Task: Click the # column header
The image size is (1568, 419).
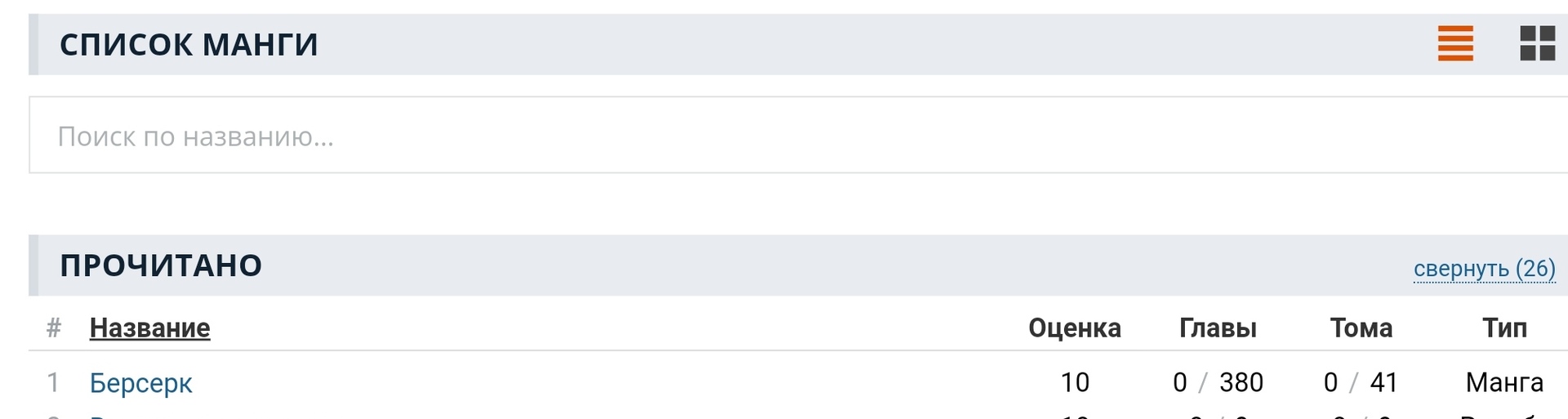Action: click(54, 328)
